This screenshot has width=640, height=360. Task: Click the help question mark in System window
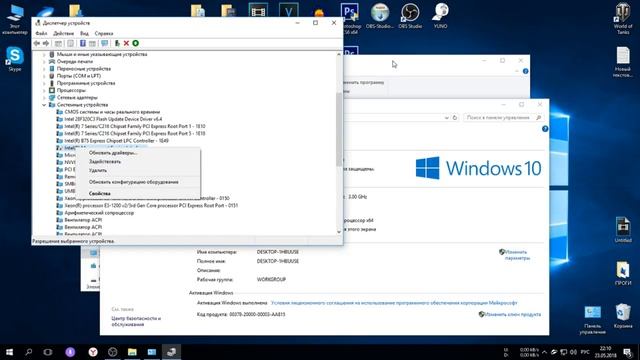545,129
